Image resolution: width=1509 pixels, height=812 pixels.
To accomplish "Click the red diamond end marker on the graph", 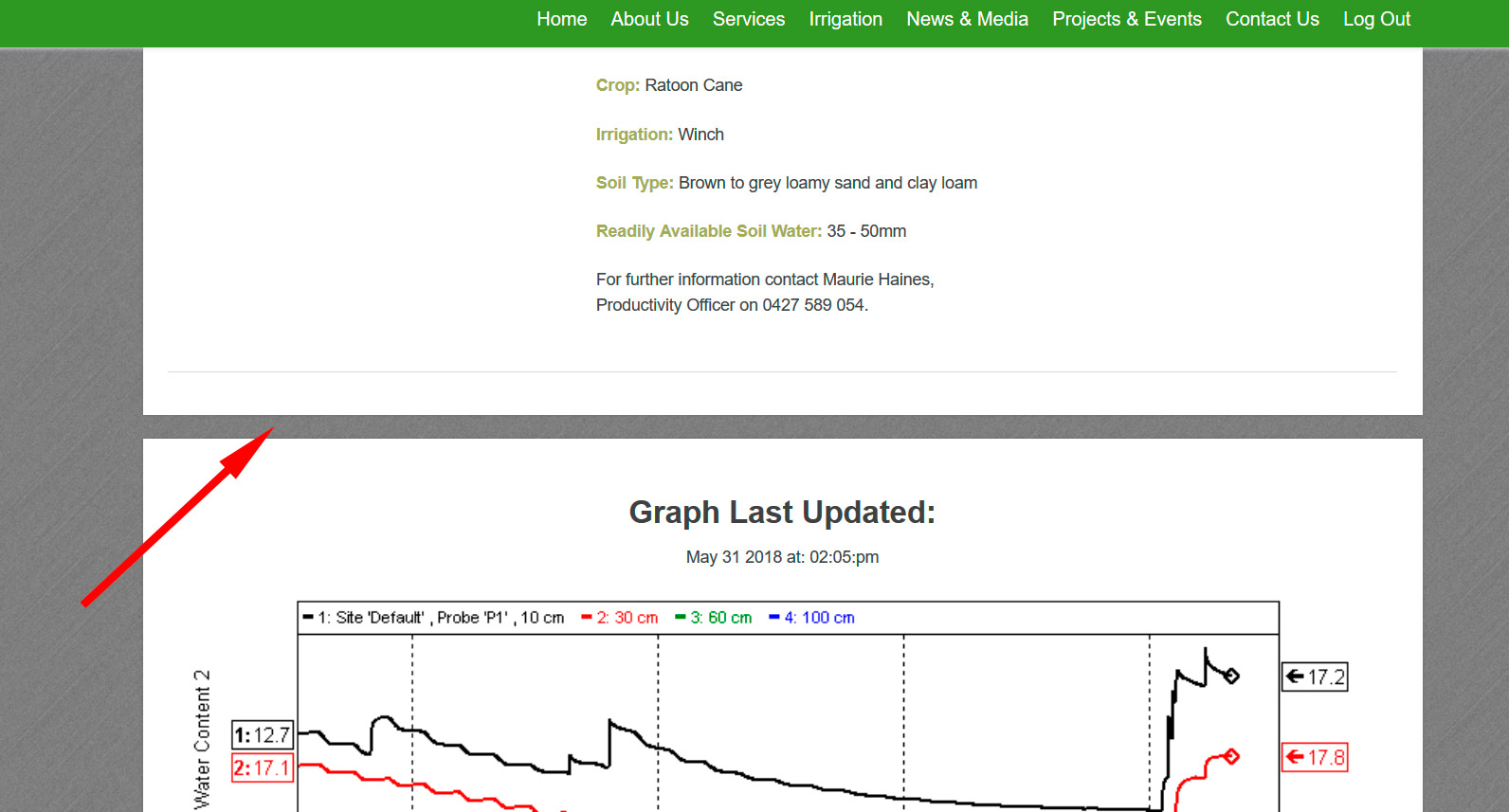I will [x=1231, y=756].
